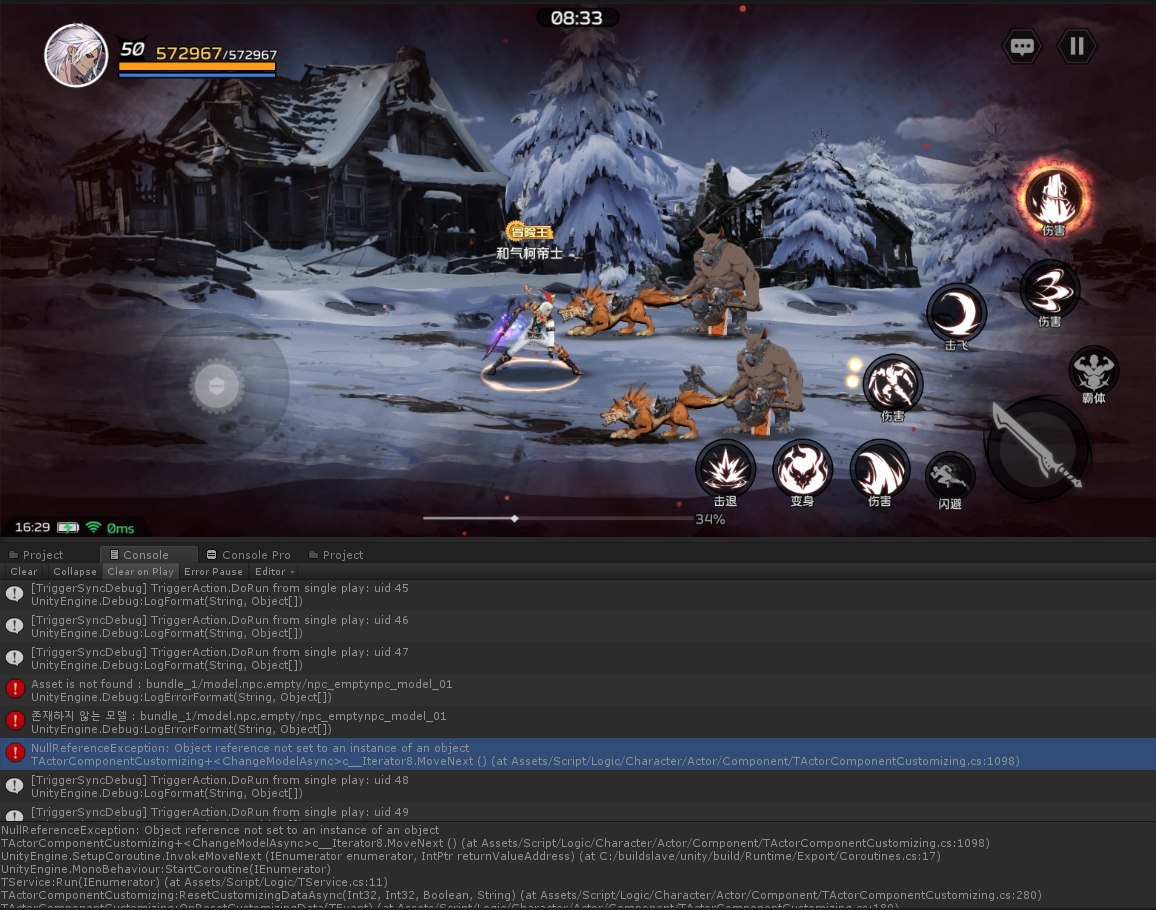Click the 和气柯帝士 player name label
1156x910 pixels.
point(529,253)
